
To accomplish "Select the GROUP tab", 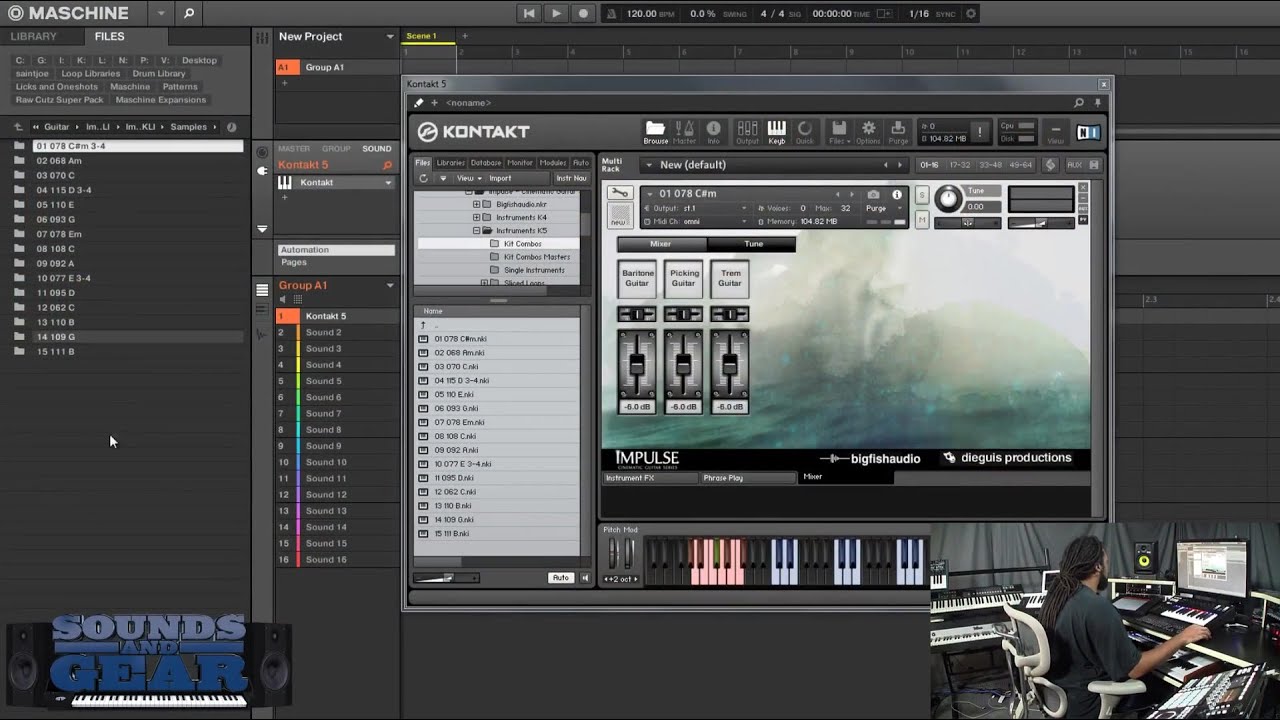I will (x=336, y=149).
